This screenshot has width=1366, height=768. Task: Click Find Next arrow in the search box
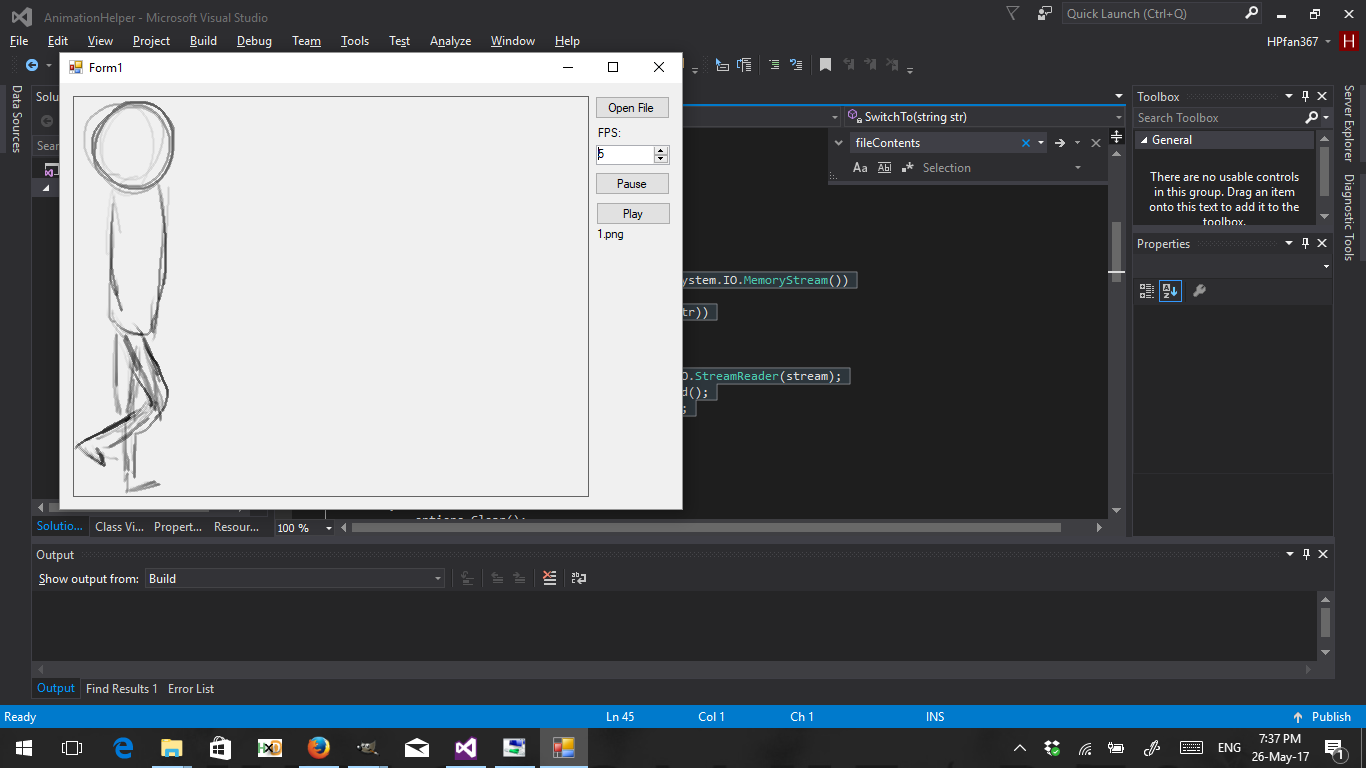pos(1060,142)
